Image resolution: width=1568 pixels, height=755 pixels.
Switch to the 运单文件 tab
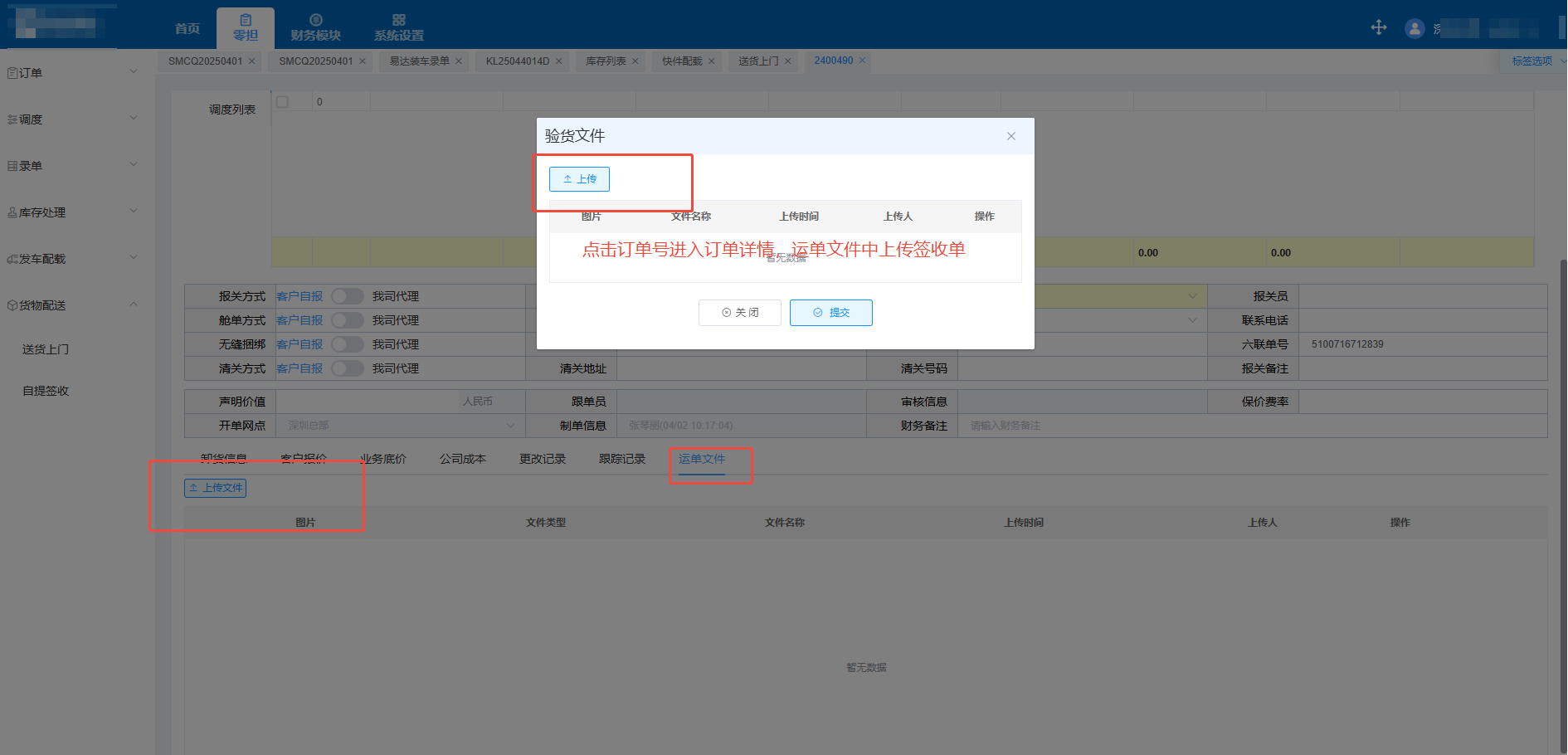pos(701,459)
